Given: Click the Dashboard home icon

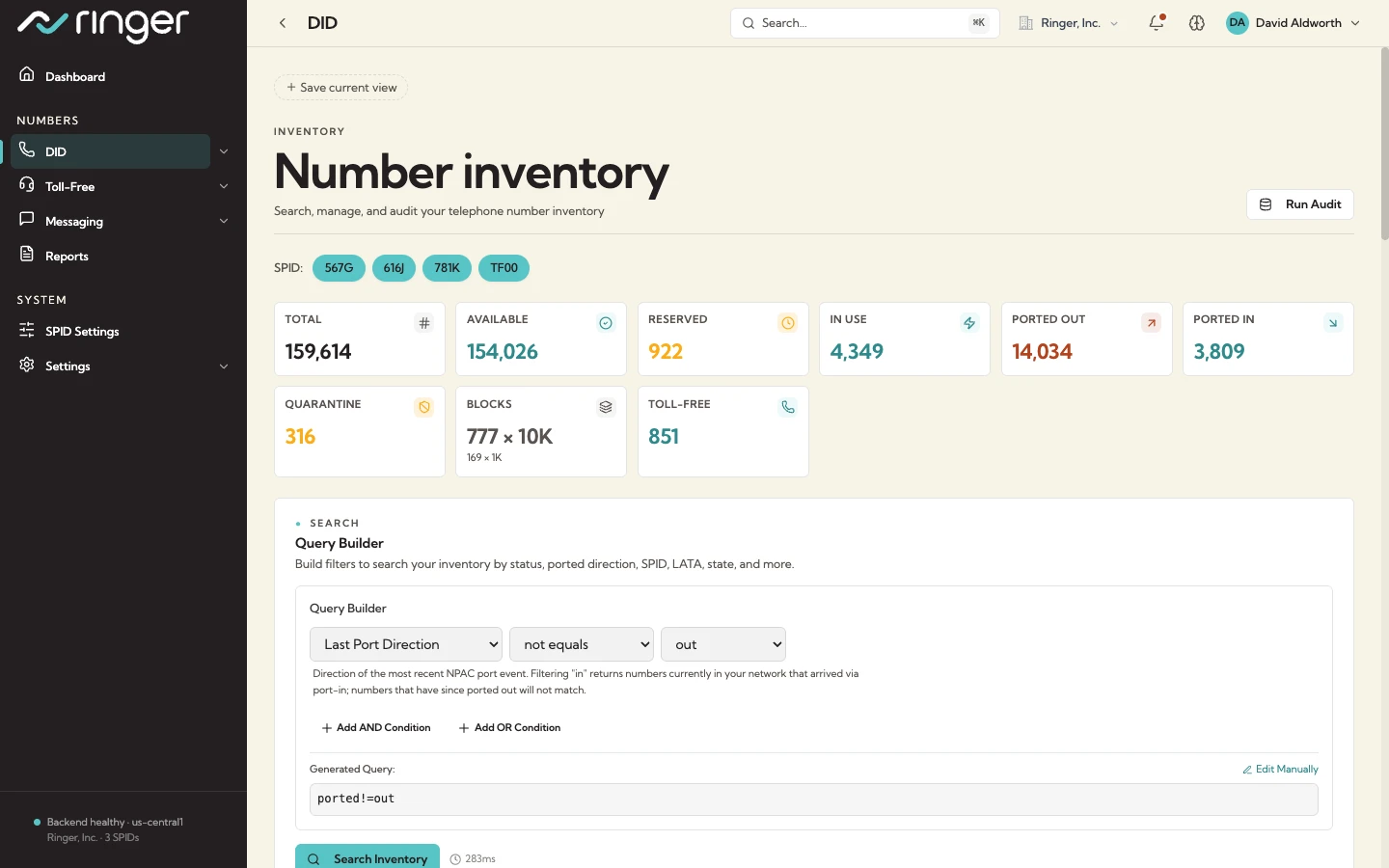Looking at the screenshot, I should (x=27, y=74).
